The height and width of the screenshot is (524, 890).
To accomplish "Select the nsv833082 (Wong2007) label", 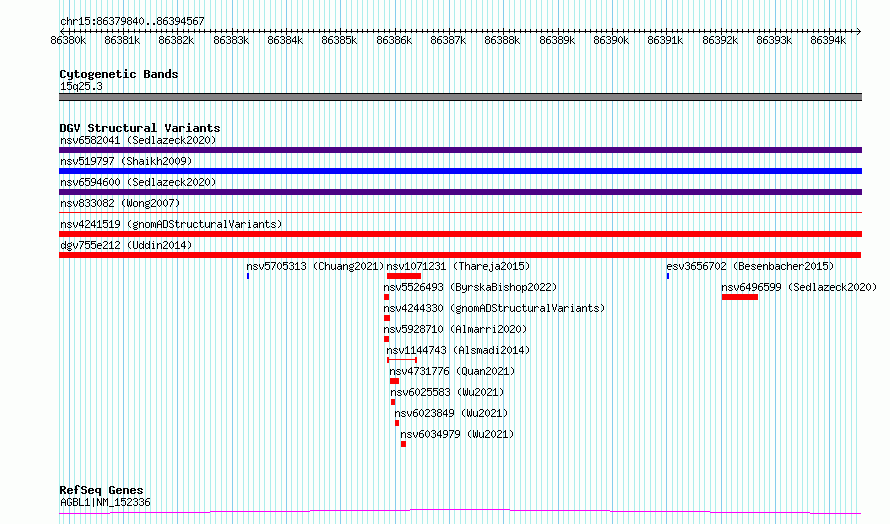I will [120, 203].
